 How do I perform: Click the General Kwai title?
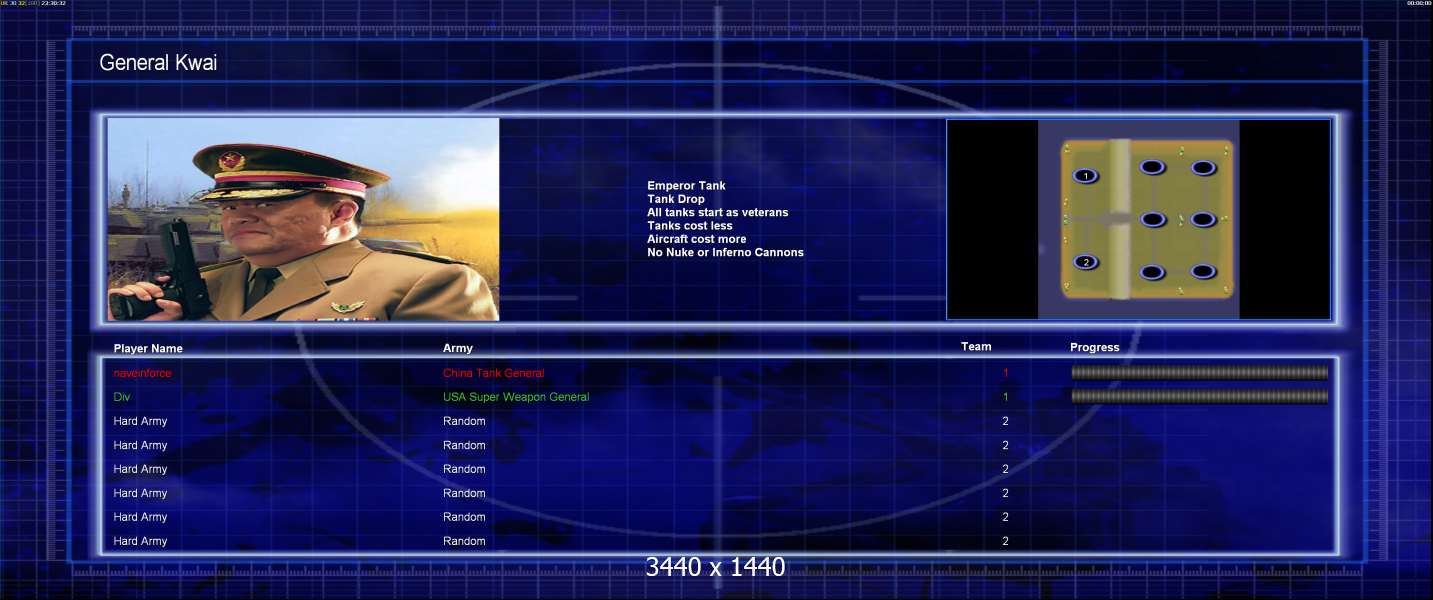[x=158, y=63]
